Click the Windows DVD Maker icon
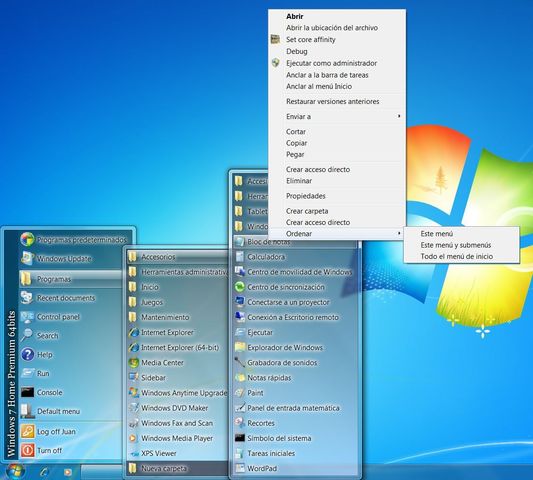 point(133,408)
